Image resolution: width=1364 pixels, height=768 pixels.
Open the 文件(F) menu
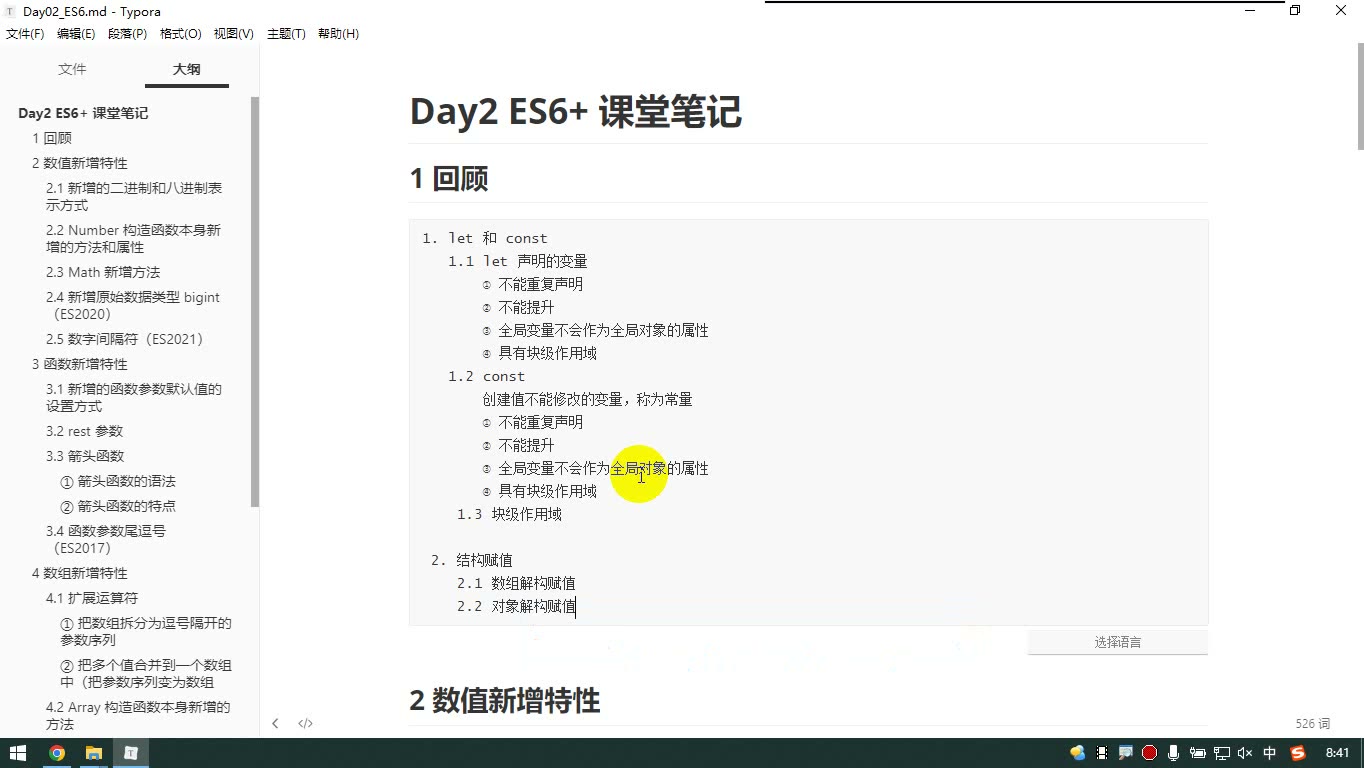[25, 34]
